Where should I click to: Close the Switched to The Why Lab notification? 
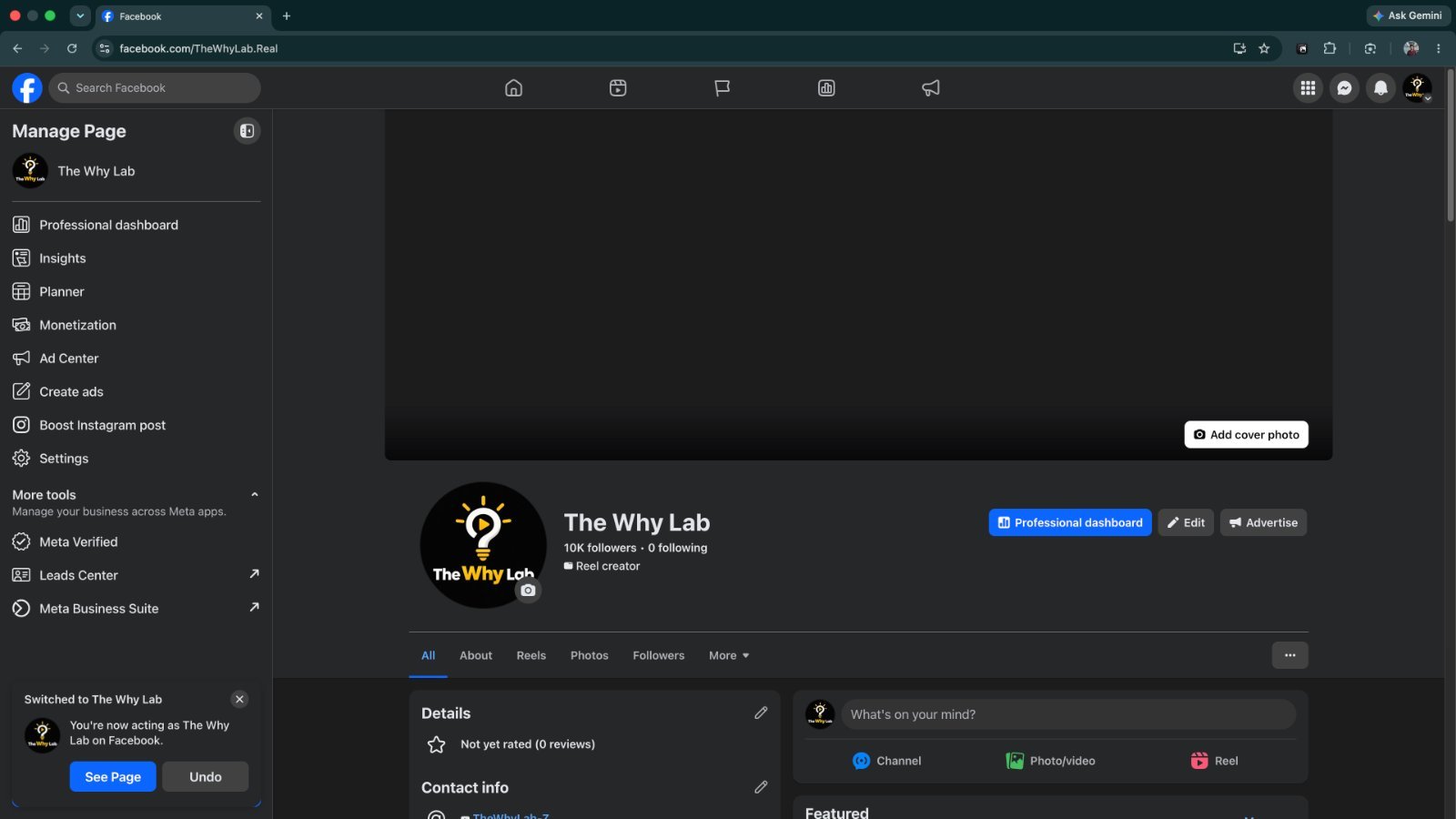click(239, 699)
